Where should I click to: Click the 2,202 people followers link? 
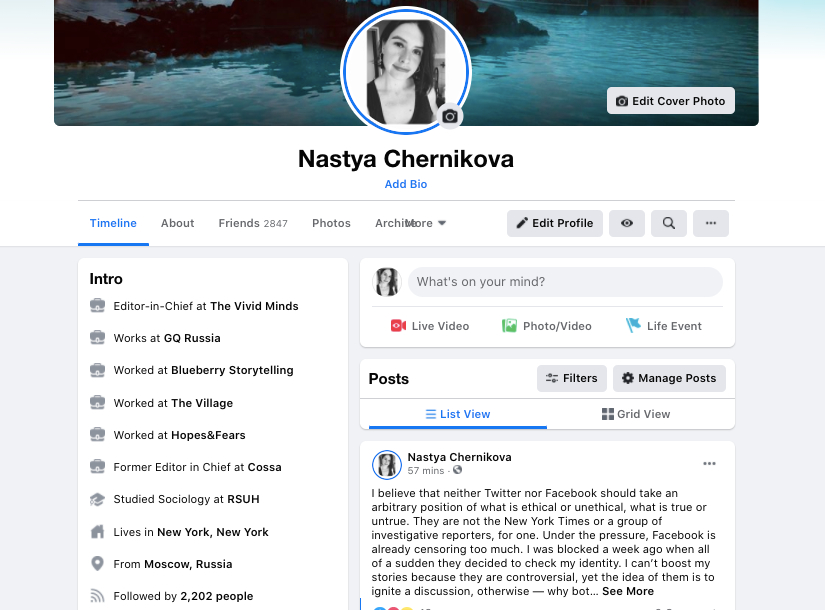pos(216,596)
